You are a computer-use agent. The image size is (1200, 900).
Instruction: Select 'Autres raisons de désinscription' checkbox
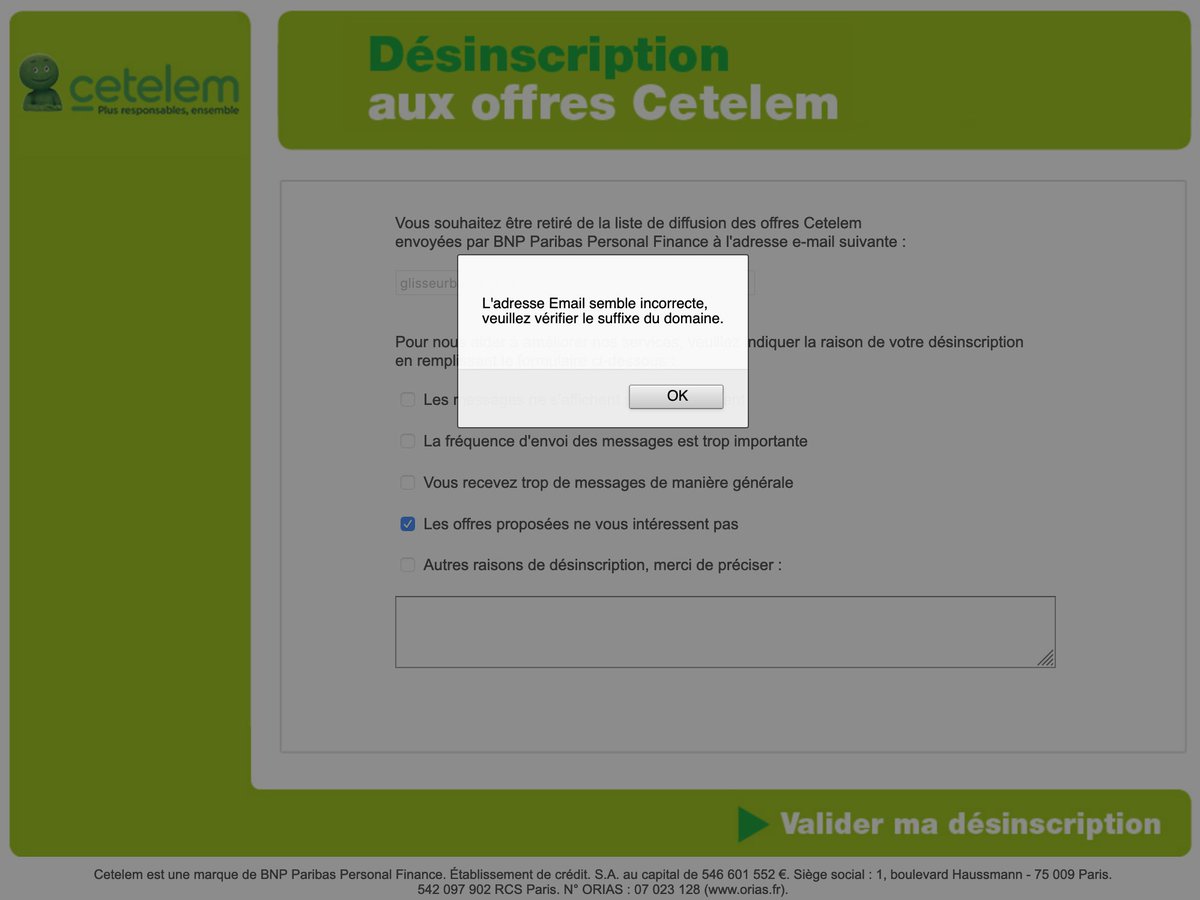[x=408, y=565]
